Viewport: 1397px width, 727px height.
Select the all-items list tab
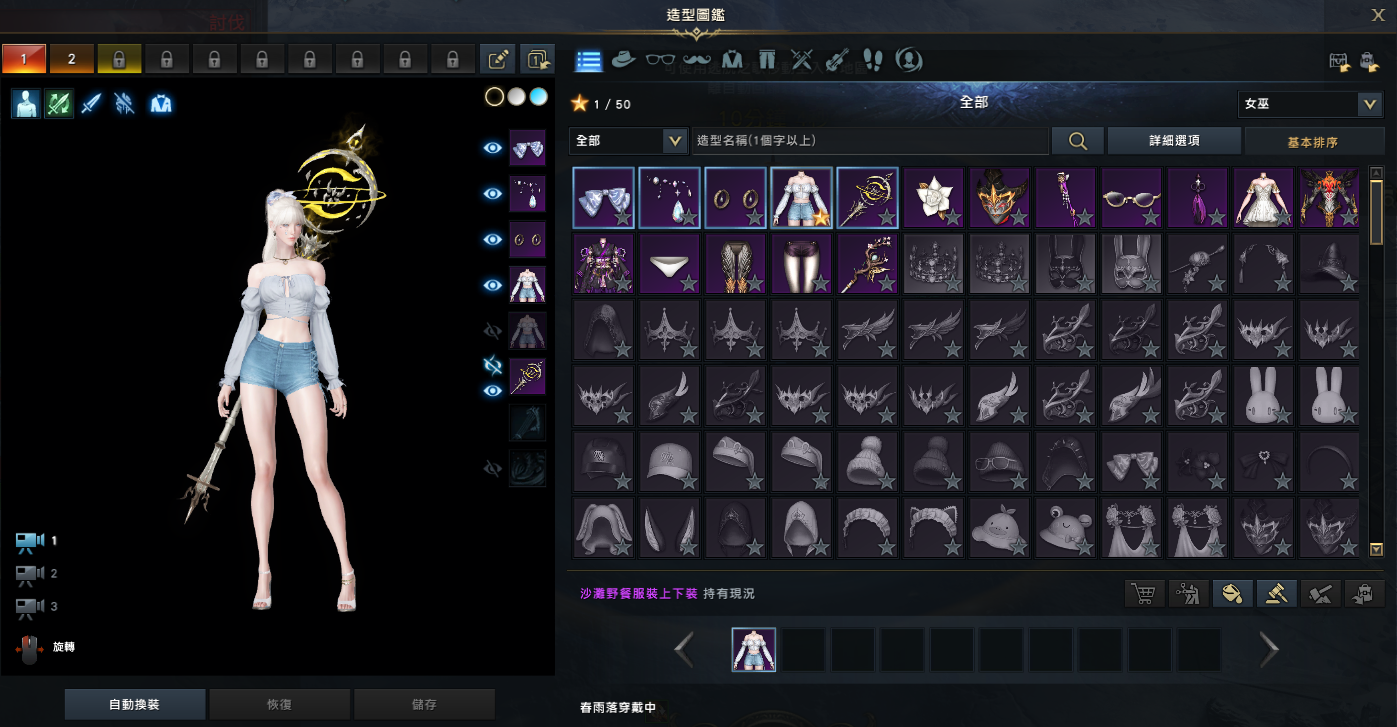click(589, 60)
